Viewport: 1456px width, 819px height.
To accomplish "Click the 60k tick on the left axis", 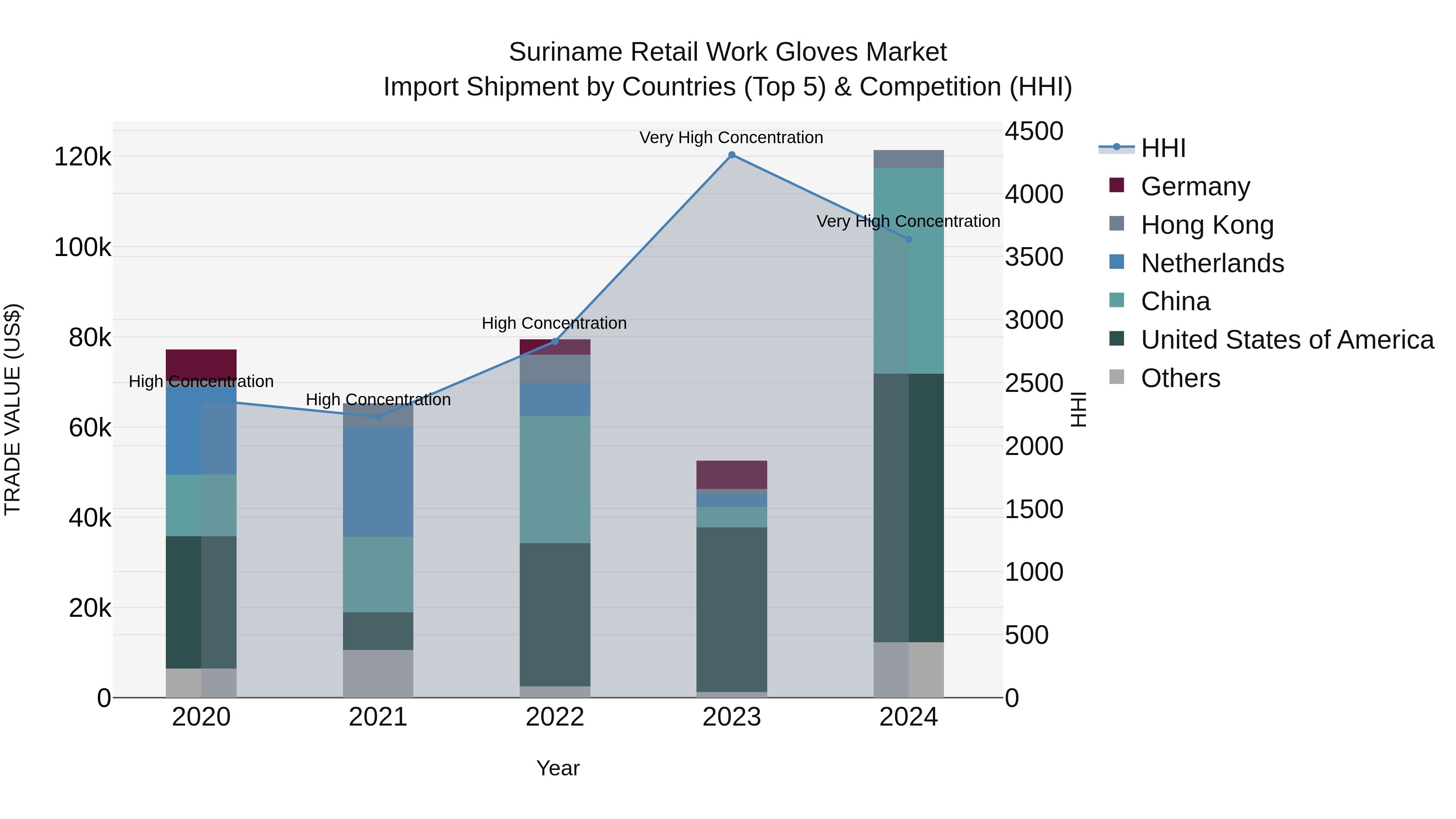I will (x=91, y=428).
